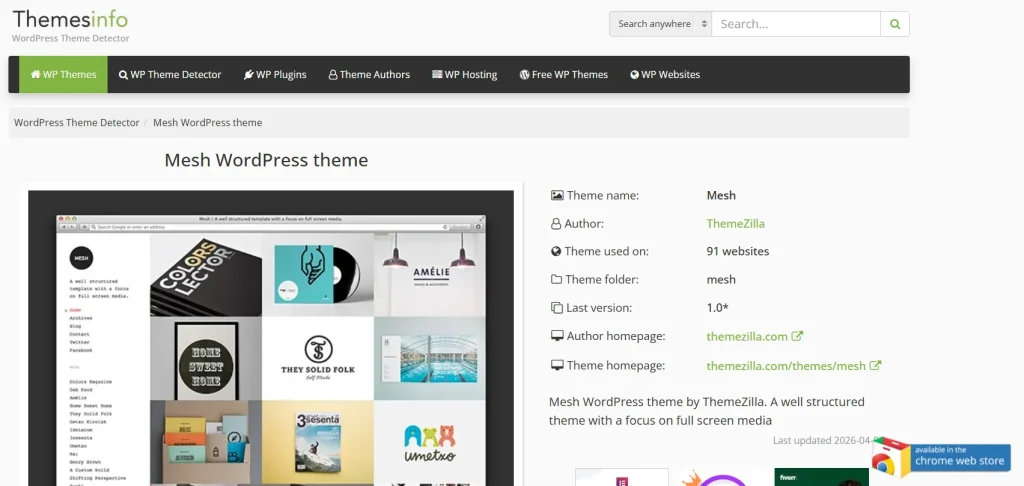
Task: Click the plug icon in WP Plugins
Action: 249,74
